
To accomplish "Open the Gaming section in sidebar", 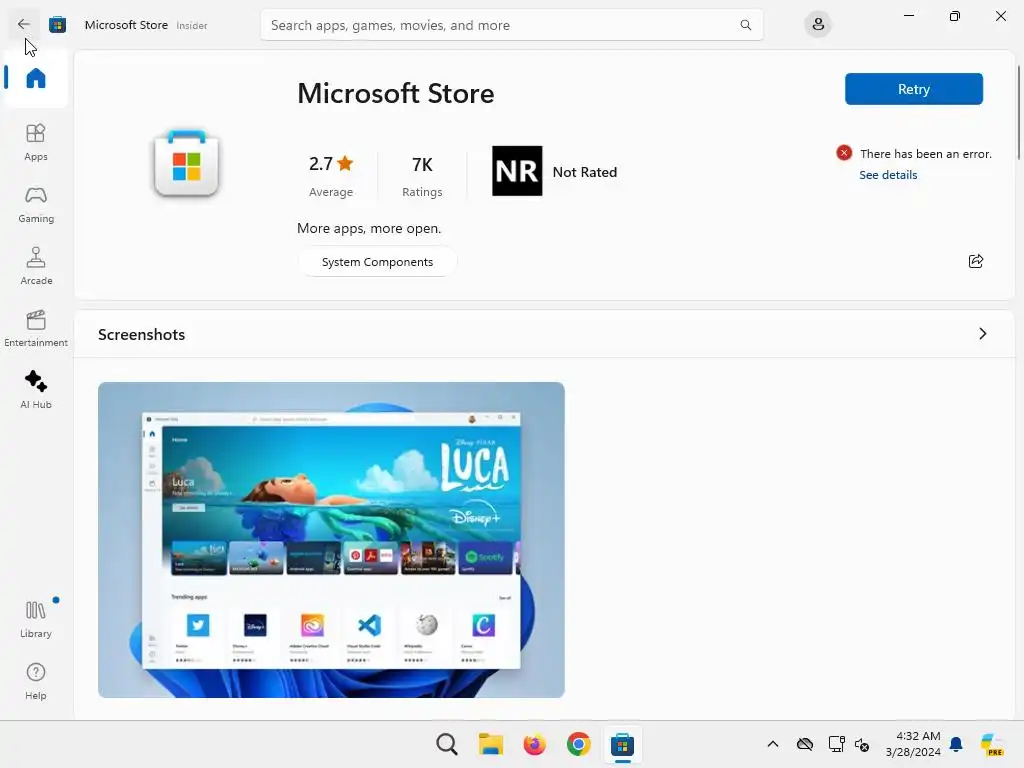I will coord(36,204).
